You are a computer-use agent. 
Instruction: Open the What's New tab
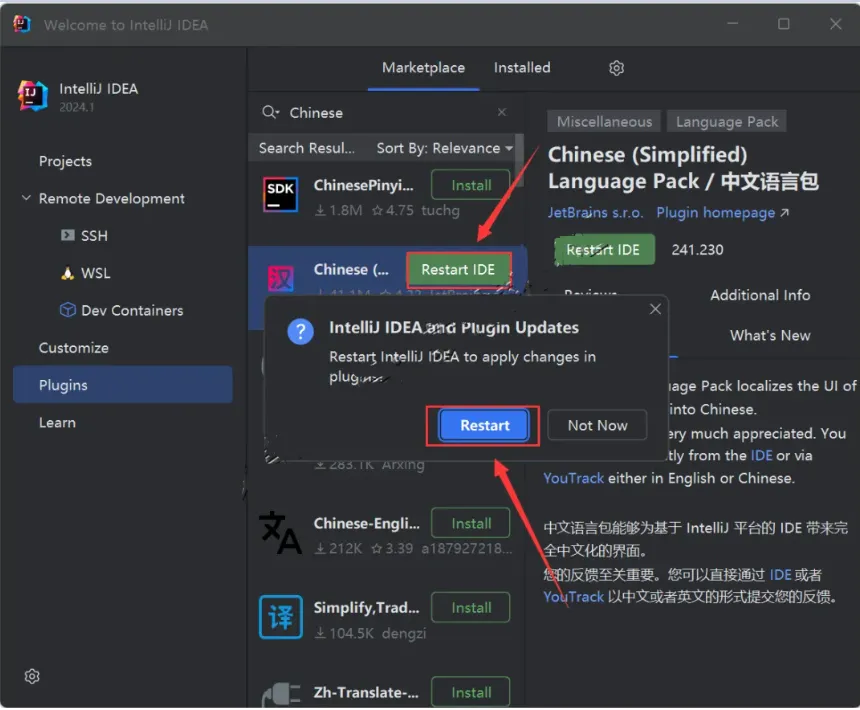[770, 336]
